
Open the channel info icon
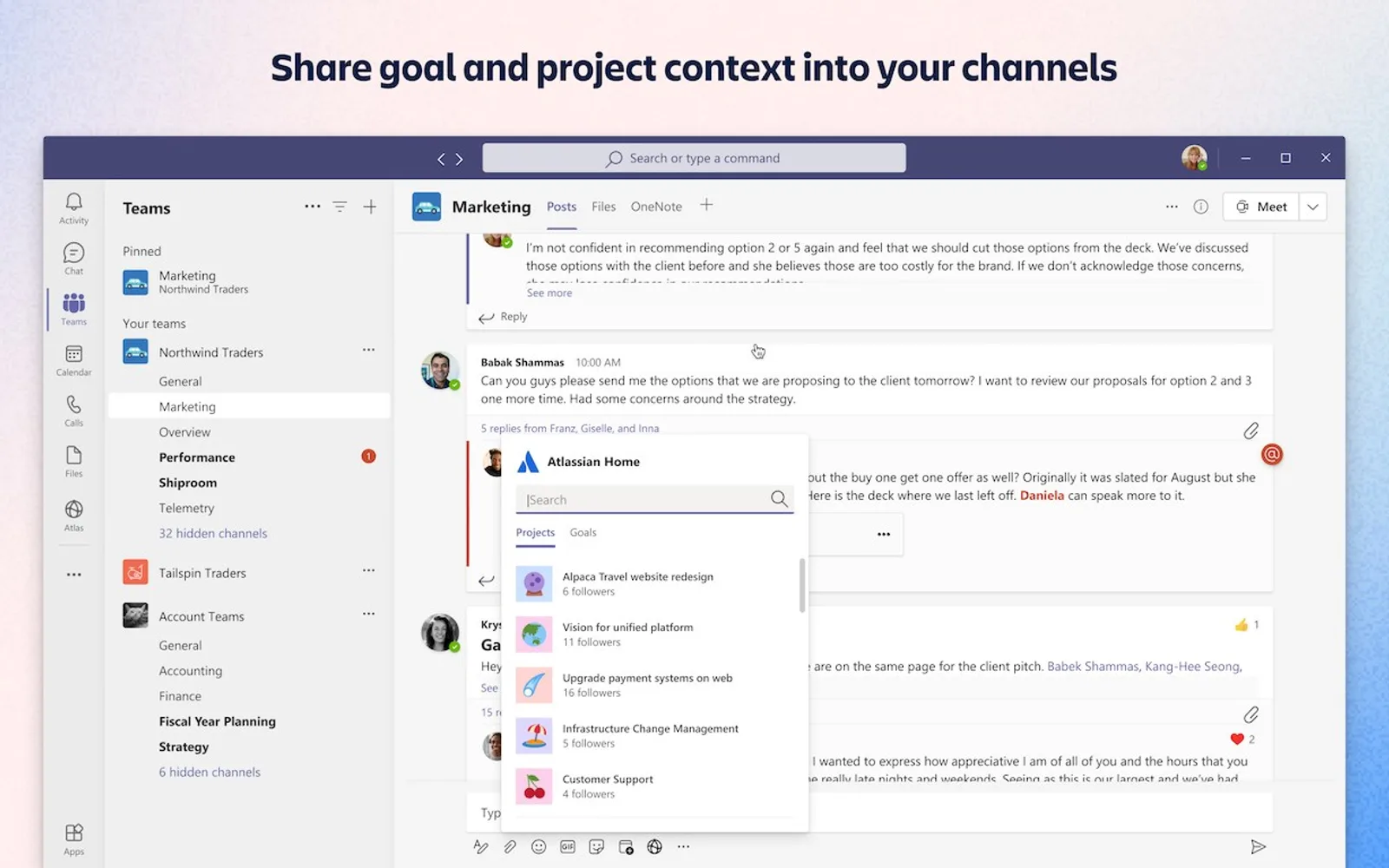click(x=1201, y=207)
